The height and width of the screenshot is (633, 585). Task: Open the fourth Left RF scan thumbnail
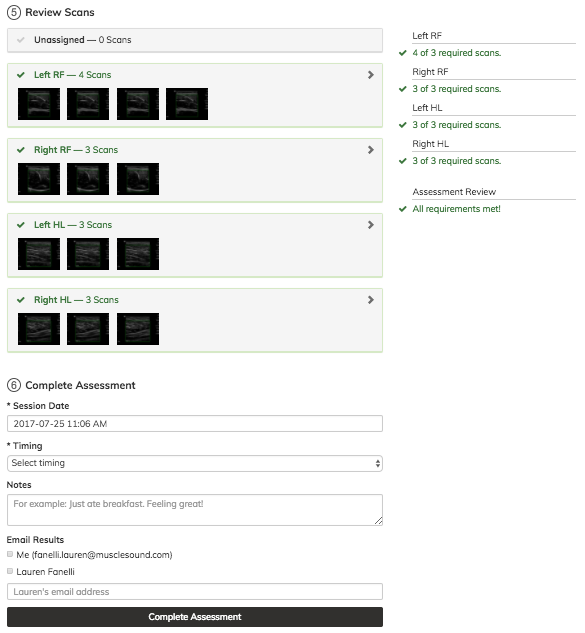pos(187,104)
